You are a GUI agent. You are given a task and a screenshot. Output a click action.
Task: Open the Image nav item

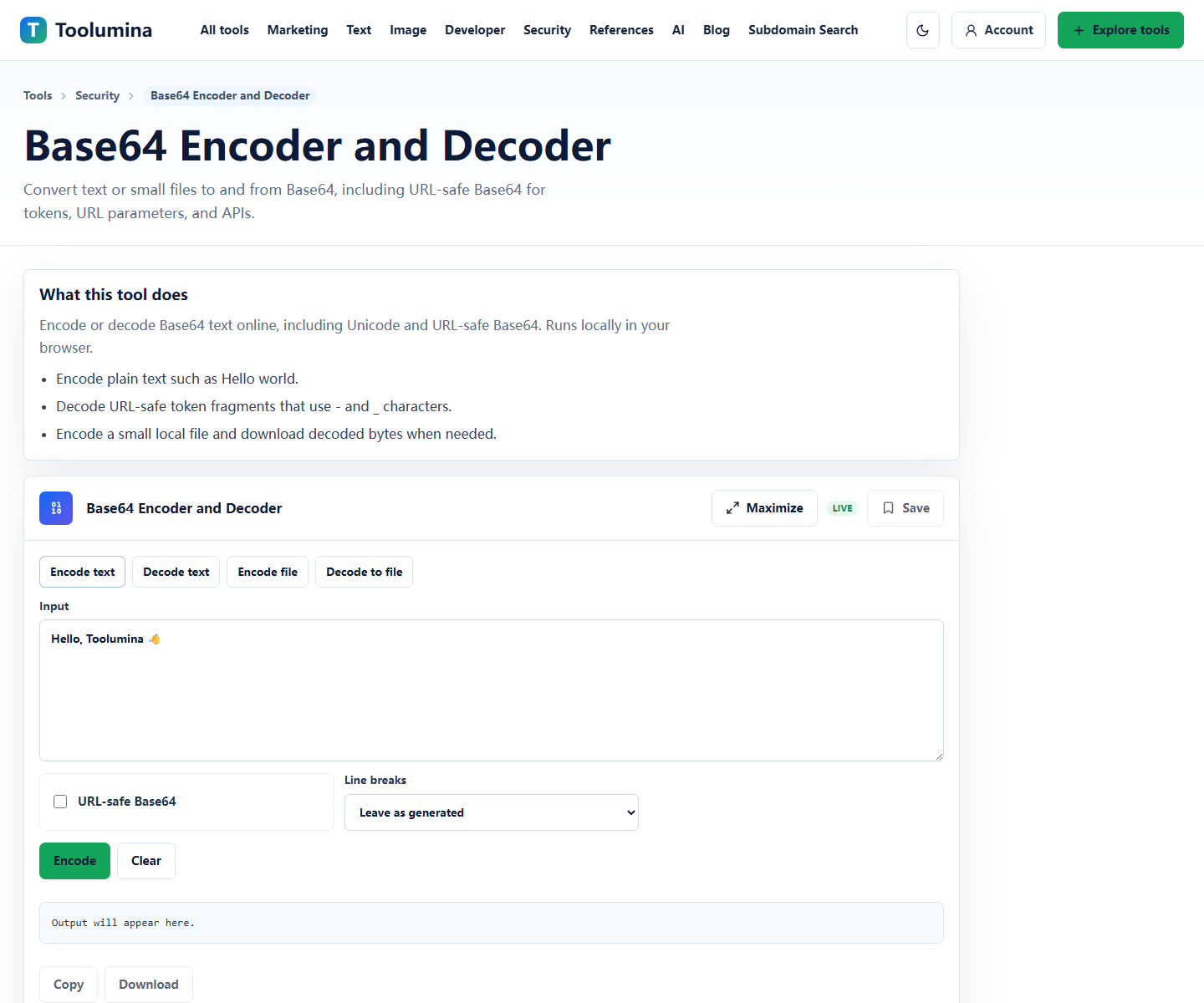coord(408,30)
